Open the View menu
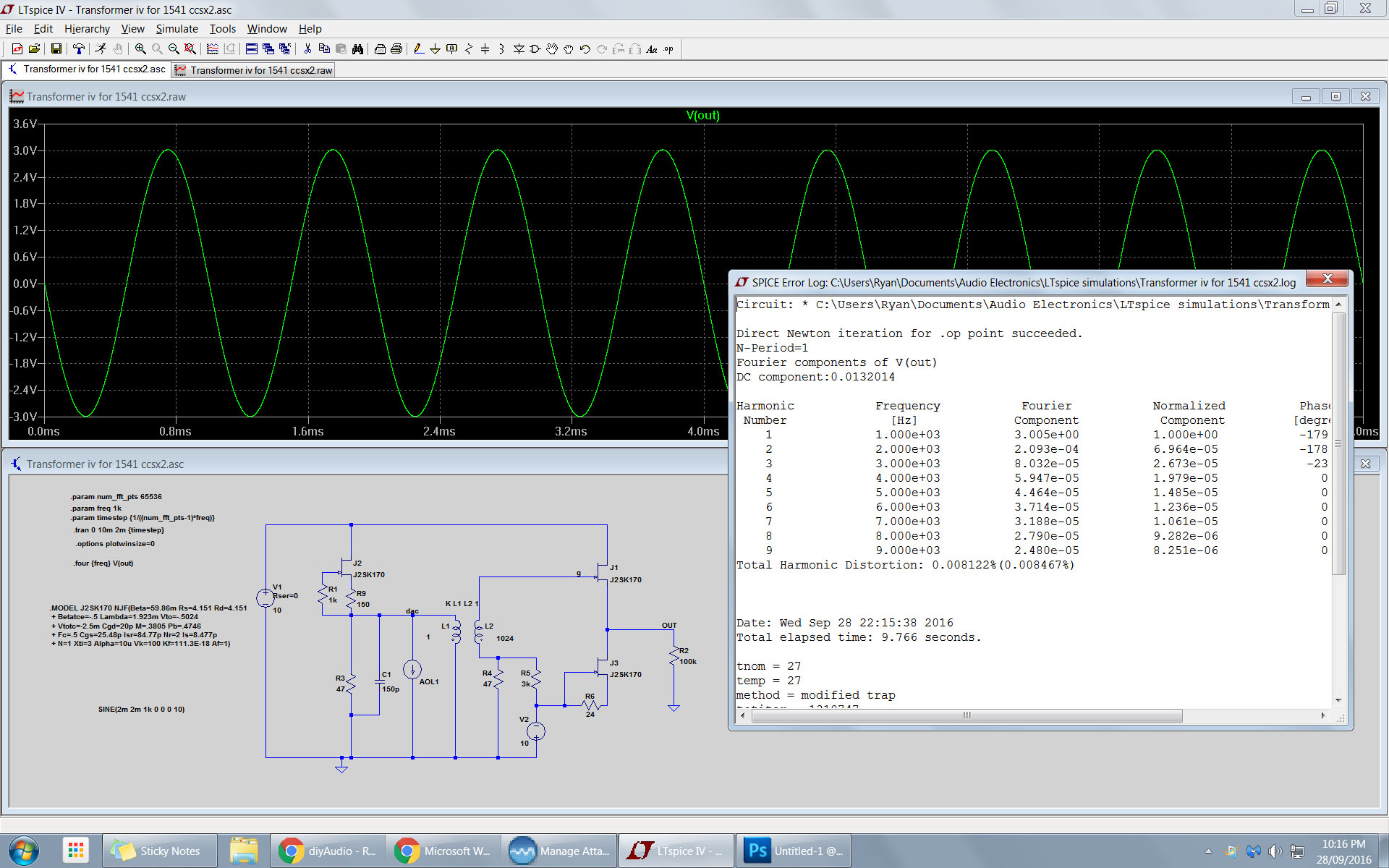1389x868 pixels. click(132, 29)
